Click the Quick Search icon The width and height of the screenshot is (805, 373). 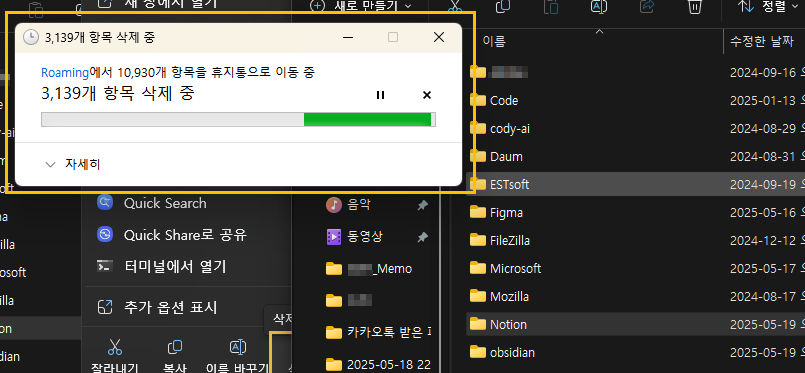coord(105,203)
